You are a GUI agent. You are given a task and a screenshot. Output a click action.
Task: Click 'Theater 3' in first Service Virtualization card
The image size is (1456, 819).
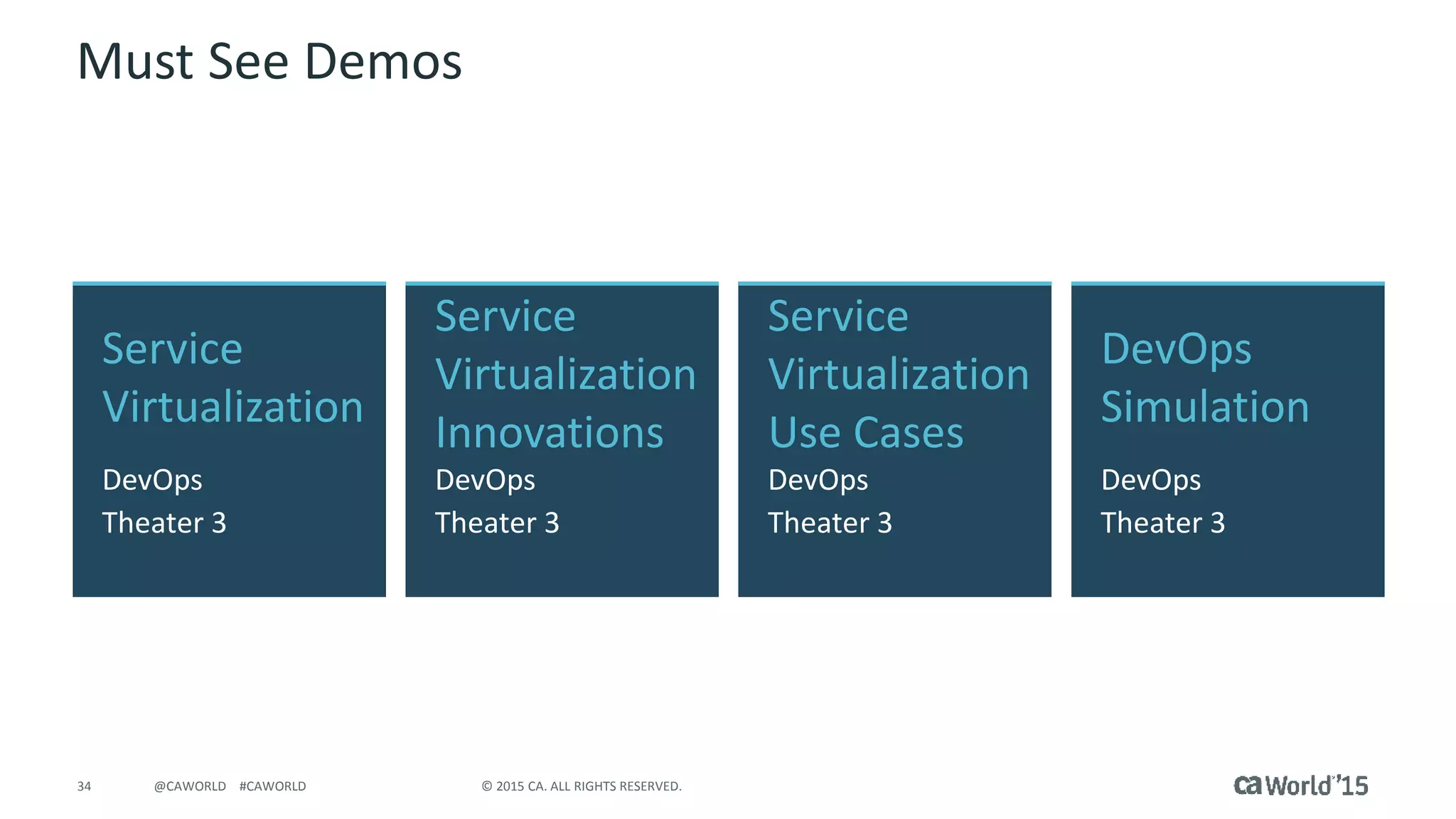(164, 523)
